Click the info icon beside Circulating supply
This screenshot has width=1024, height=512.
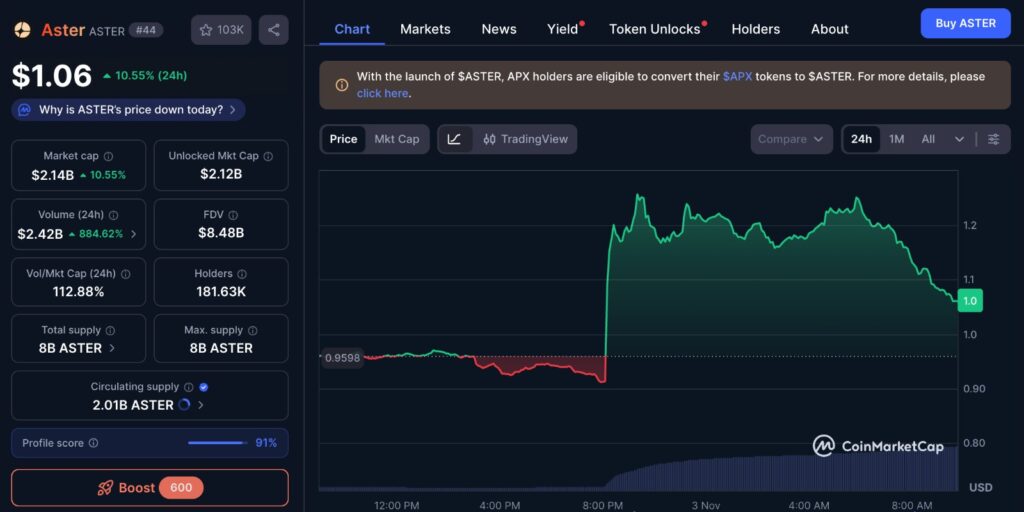[x=189, y=387]
